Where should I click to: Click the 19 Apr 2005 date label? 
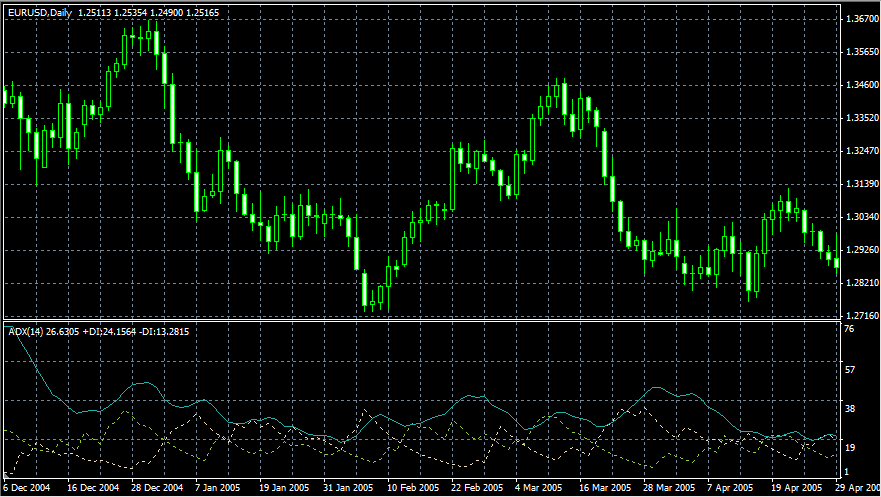[797, 487]
